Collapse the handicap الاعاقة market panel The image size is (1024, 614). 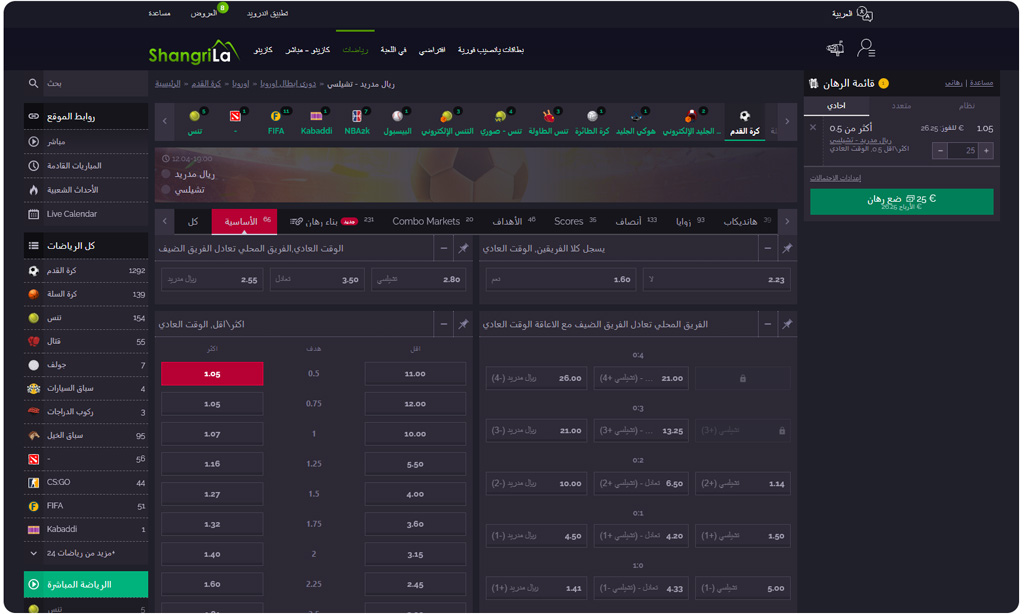[x=767, y=325]
